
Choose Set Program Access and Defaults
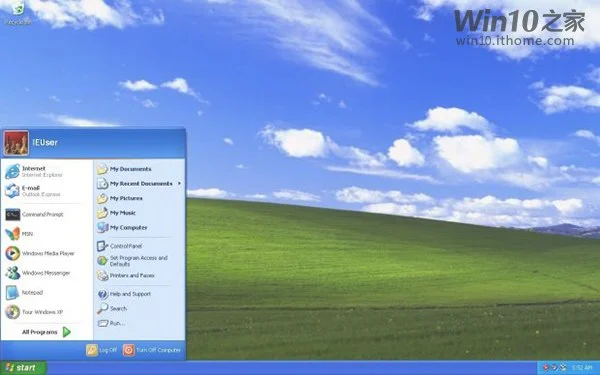(139, 261)
